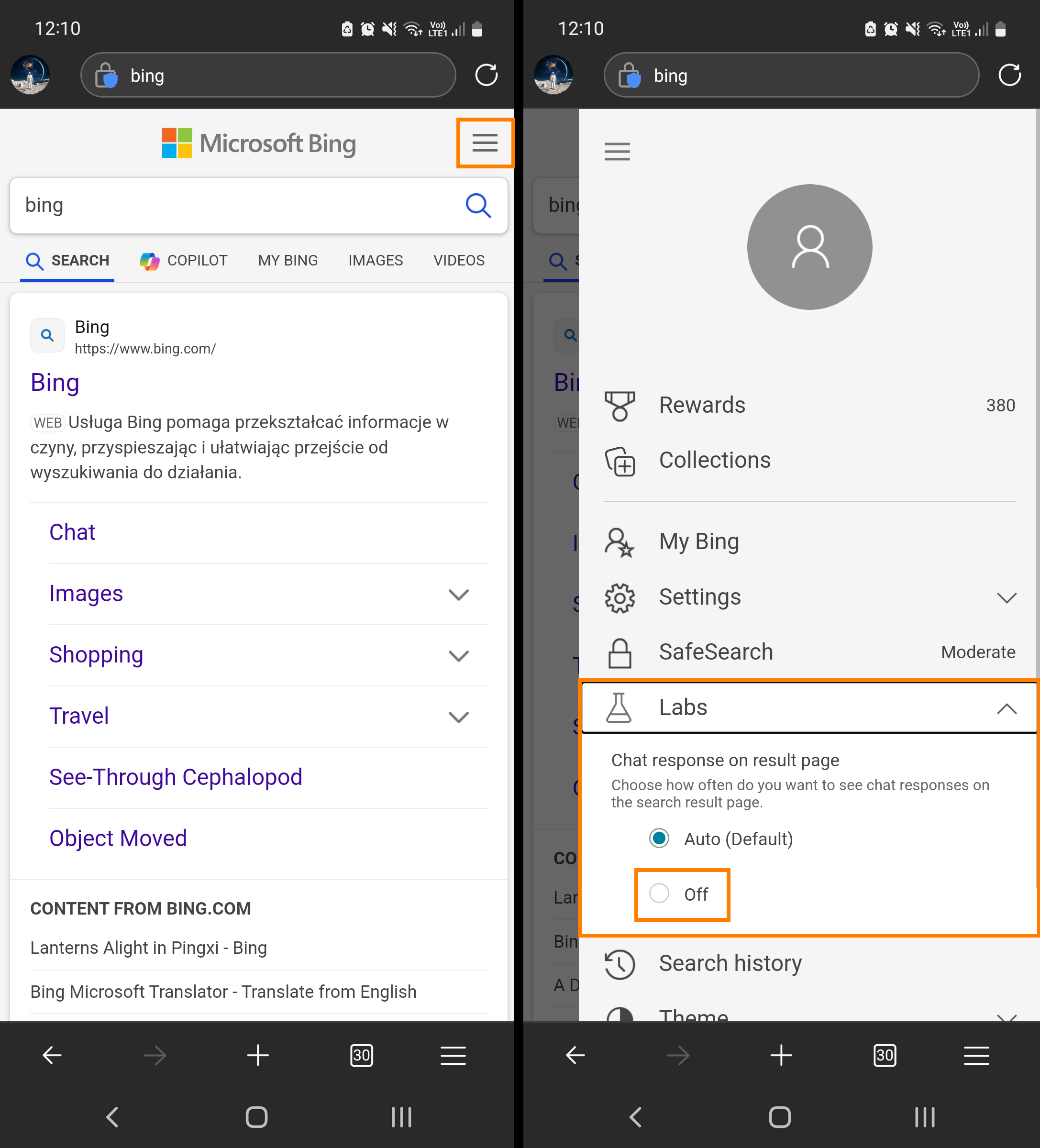Go back with browser back arrow on left screen

coord(52,1055)
